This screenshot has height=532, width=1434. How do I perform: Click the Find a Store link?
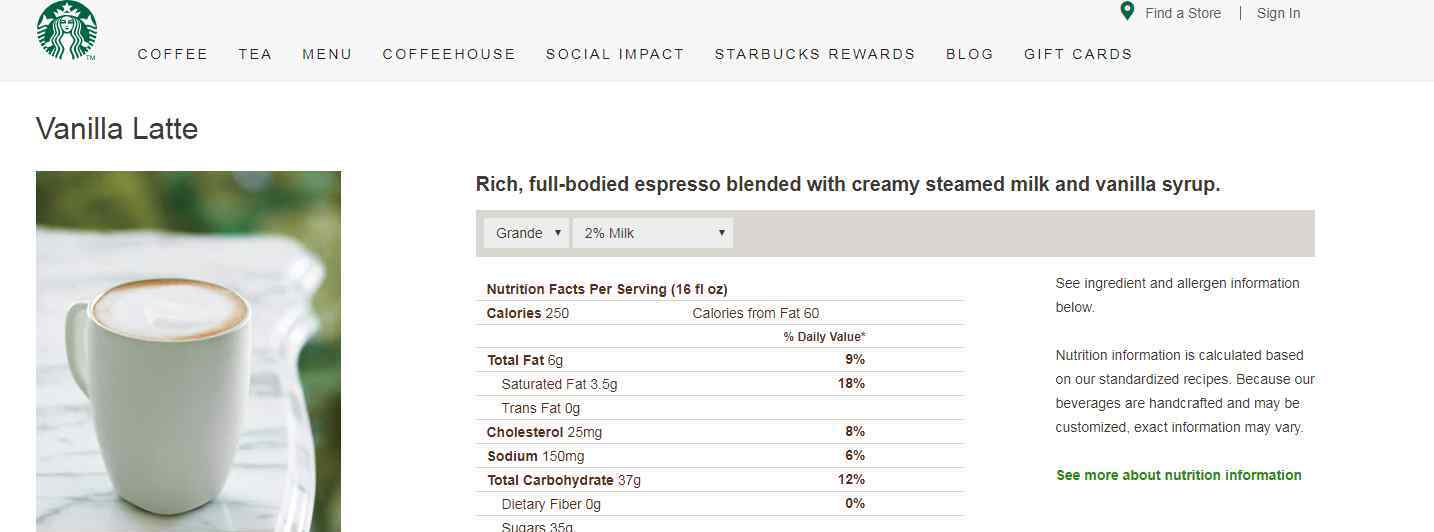click(x=1183, y=13)
